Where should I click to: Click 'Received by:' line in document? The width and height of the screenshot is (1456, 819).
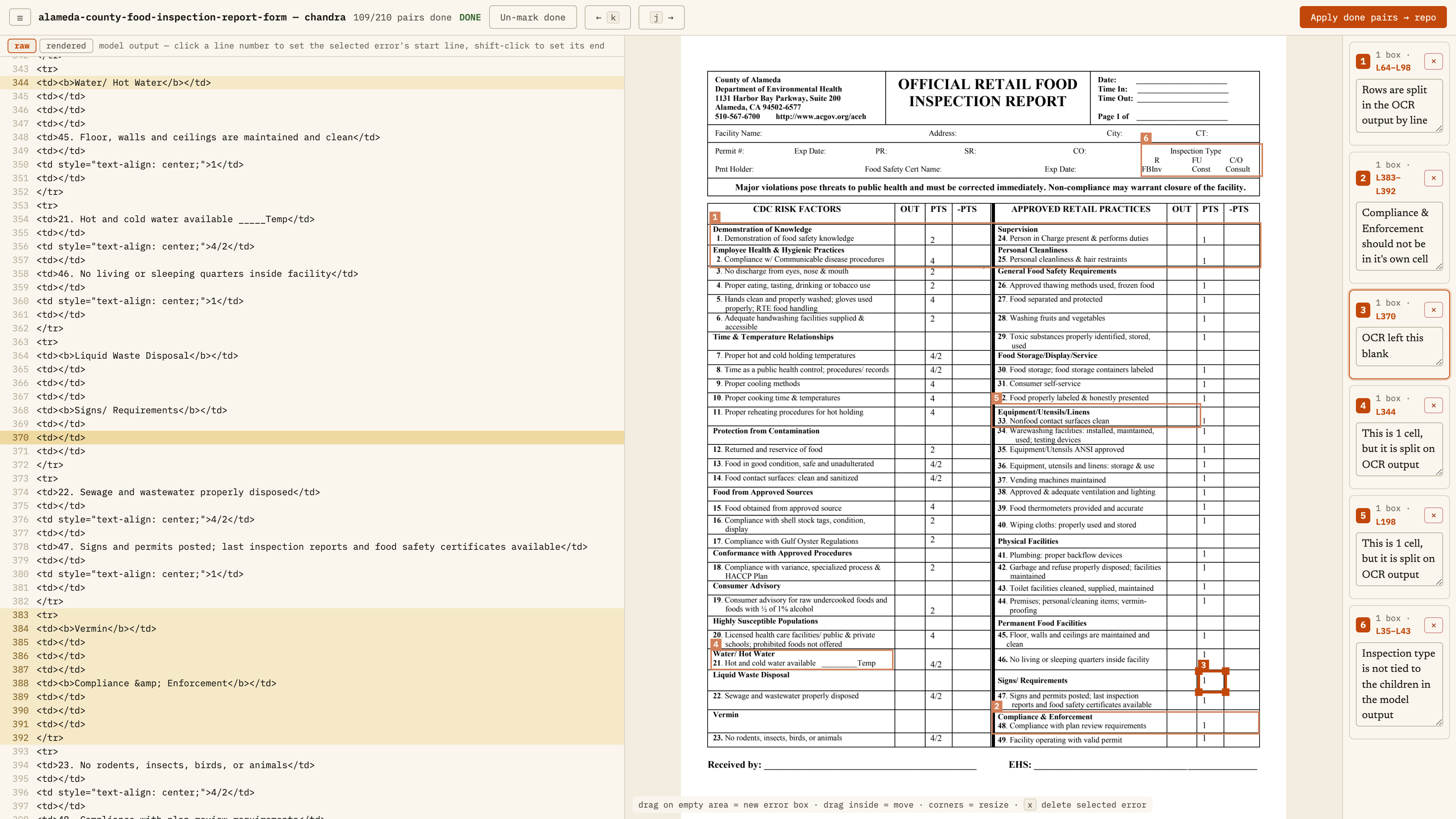pos(842,765)
